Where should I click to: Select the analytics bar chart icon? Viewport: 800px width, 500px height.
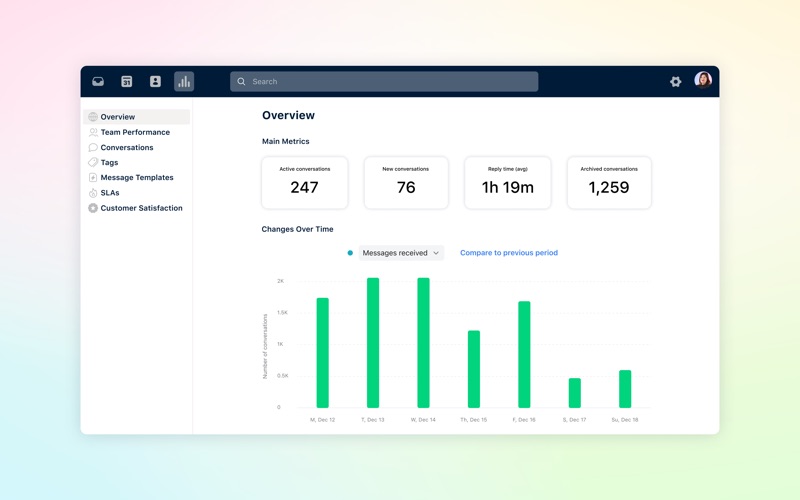pos(184,82)
